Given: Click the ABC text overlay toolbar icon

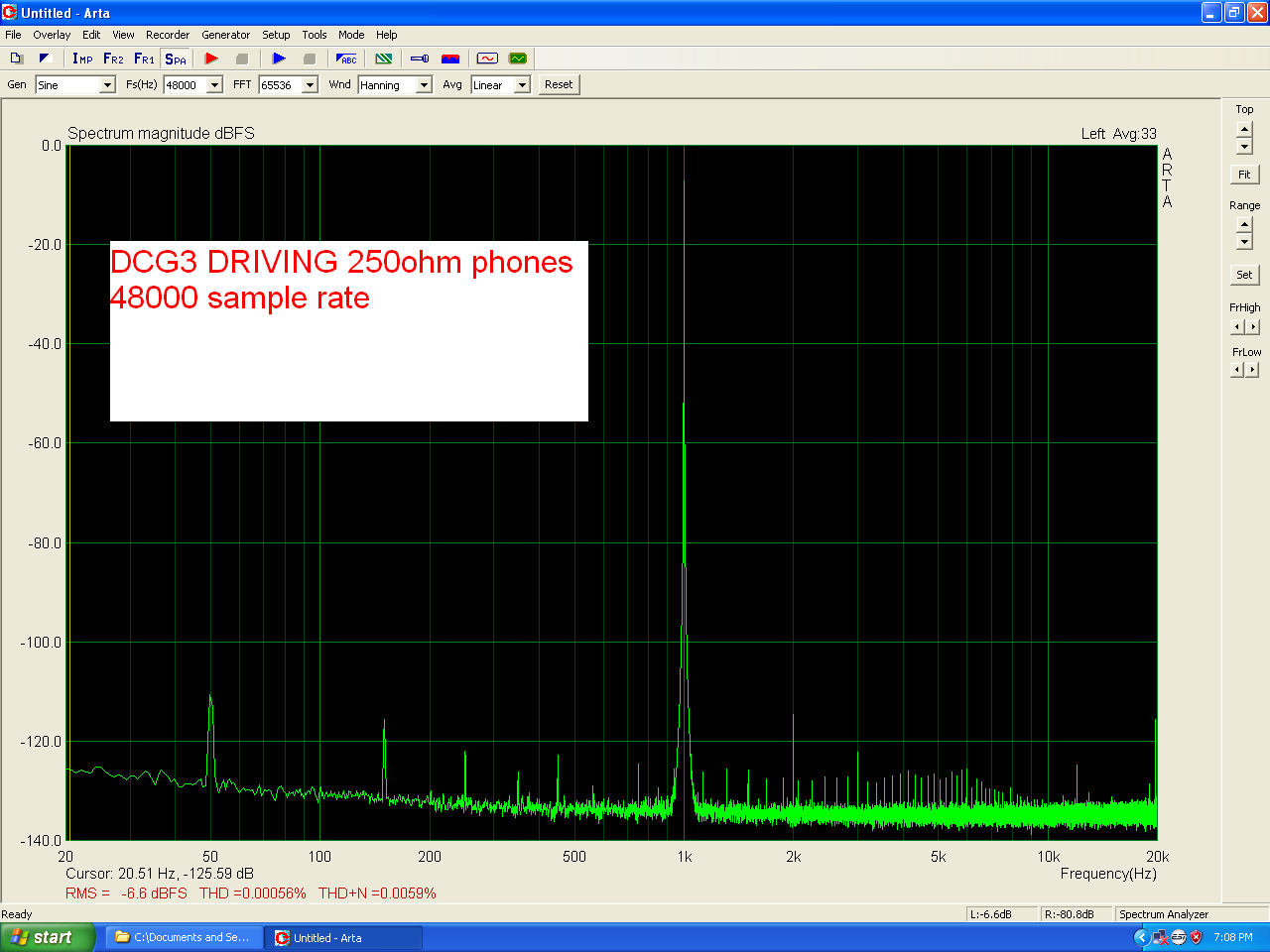Looking at the screenshot, I should pyautogui.click(x=346, y=59).
